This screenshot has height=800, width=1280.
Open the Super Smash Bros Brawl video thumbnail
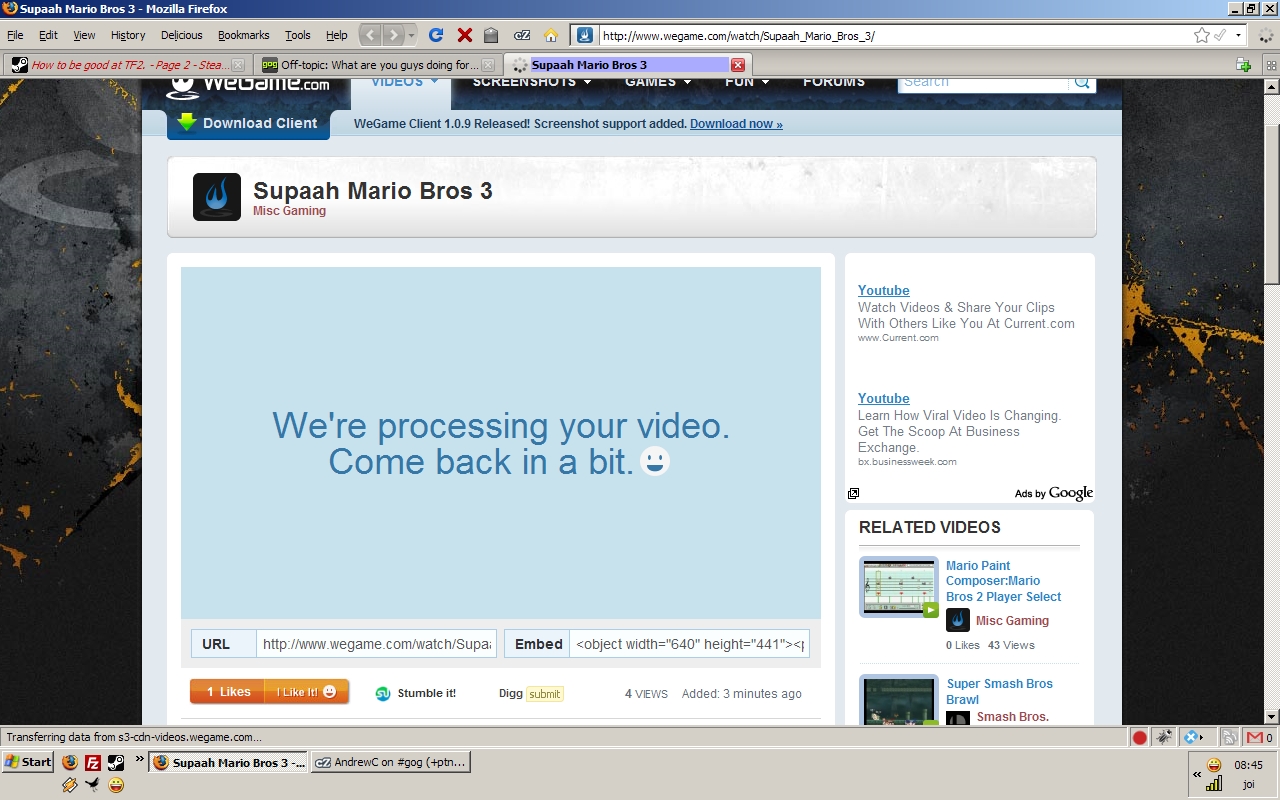click(899, 701)
